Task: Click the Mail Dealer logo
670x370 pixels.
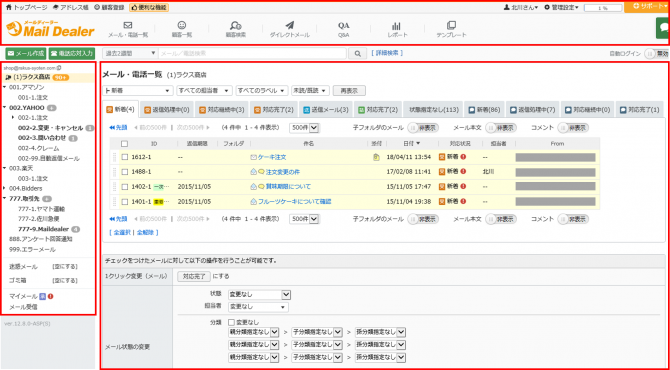Action: pos(50,29)
